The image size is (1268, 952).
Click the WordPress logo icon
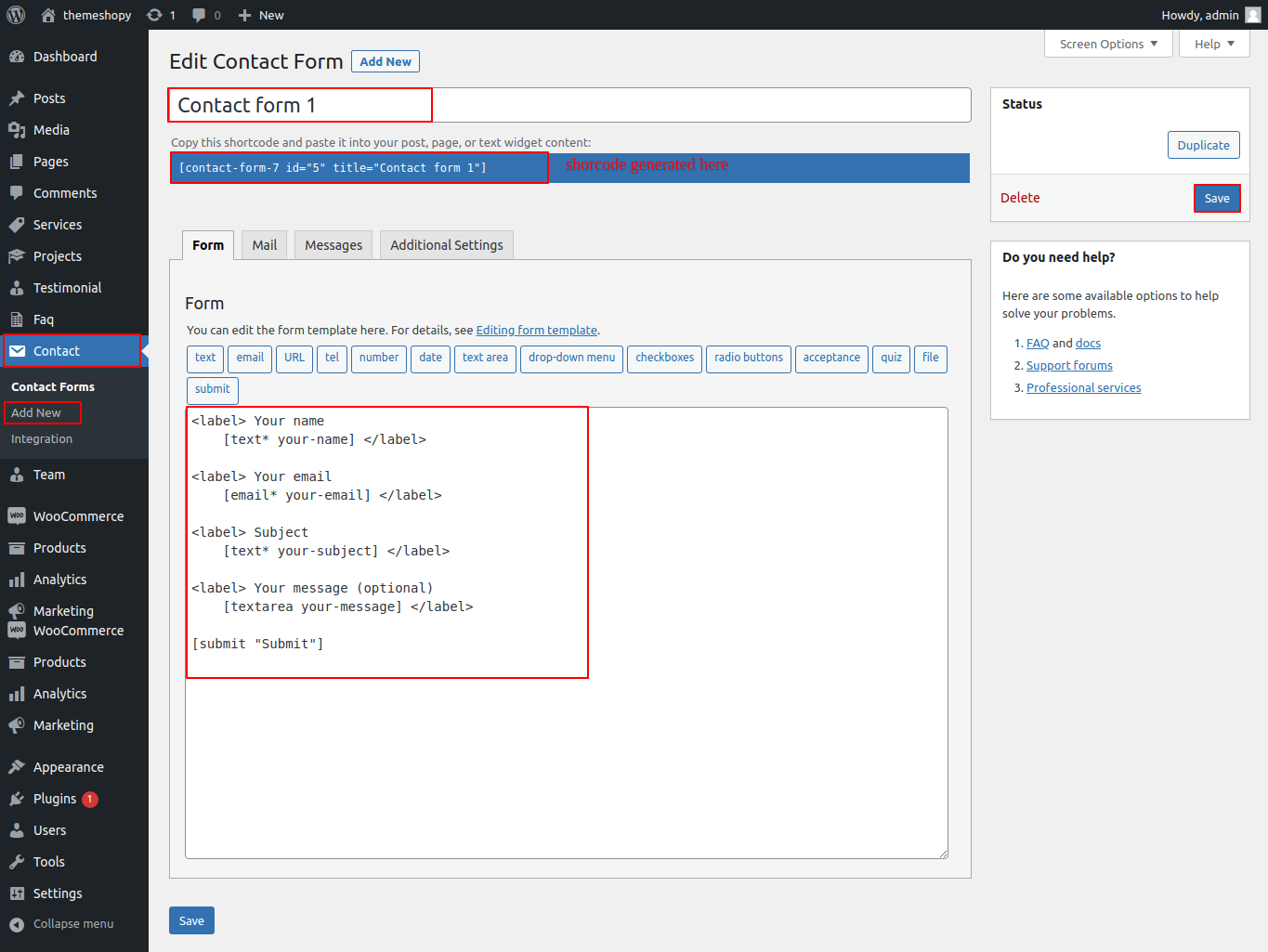click(x=16, y=15)
